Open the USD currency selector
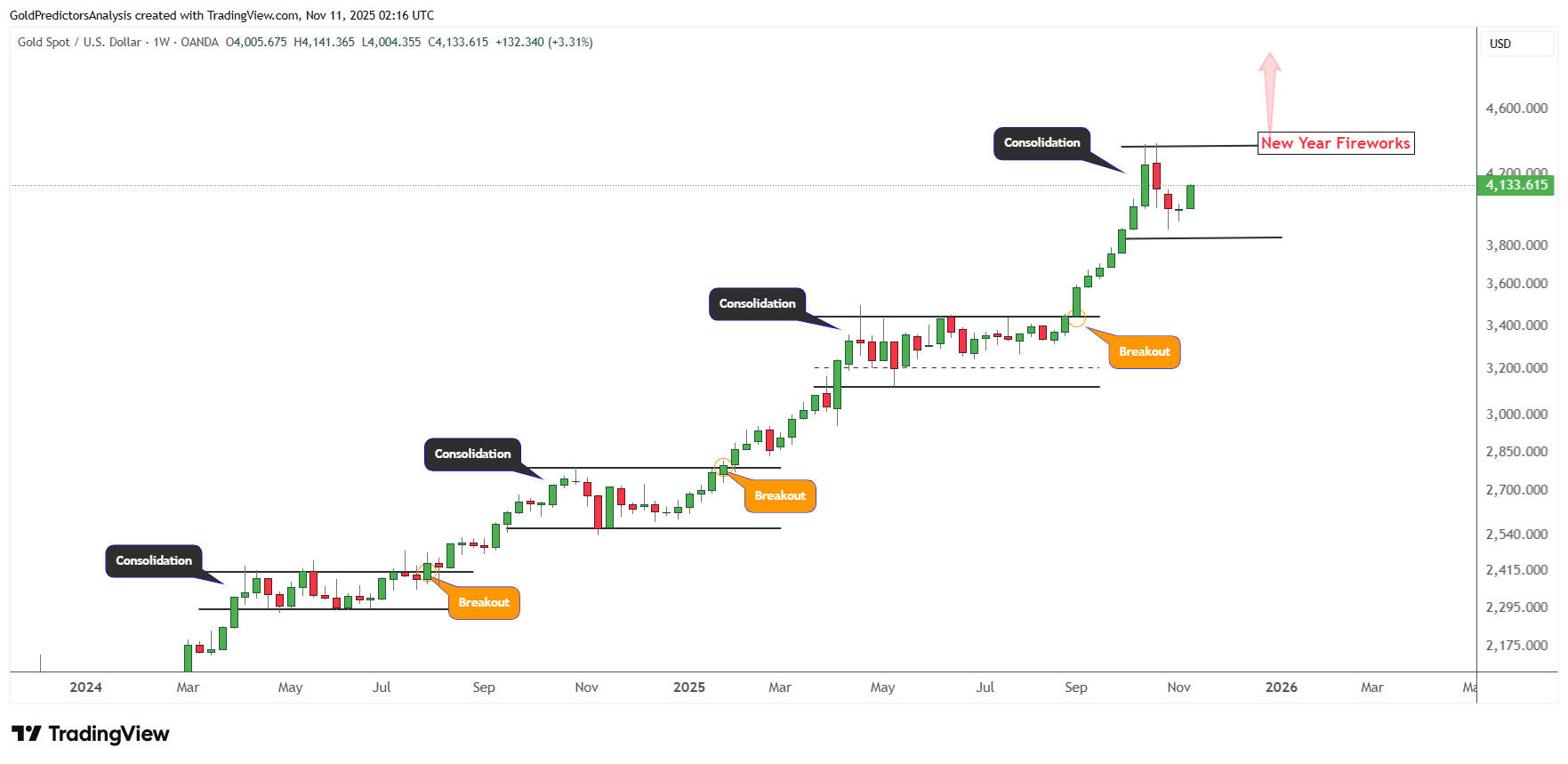 [1500, 44]
